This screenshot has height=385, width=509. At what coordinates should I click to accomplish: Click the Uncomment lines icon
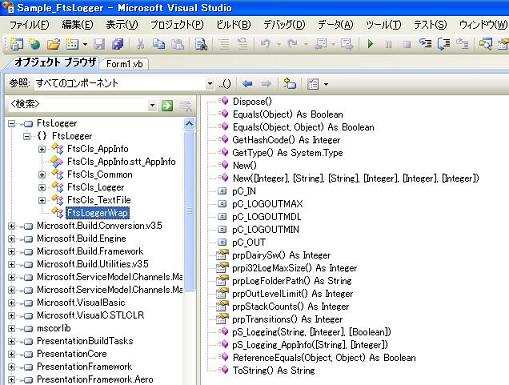coord(243,44)
